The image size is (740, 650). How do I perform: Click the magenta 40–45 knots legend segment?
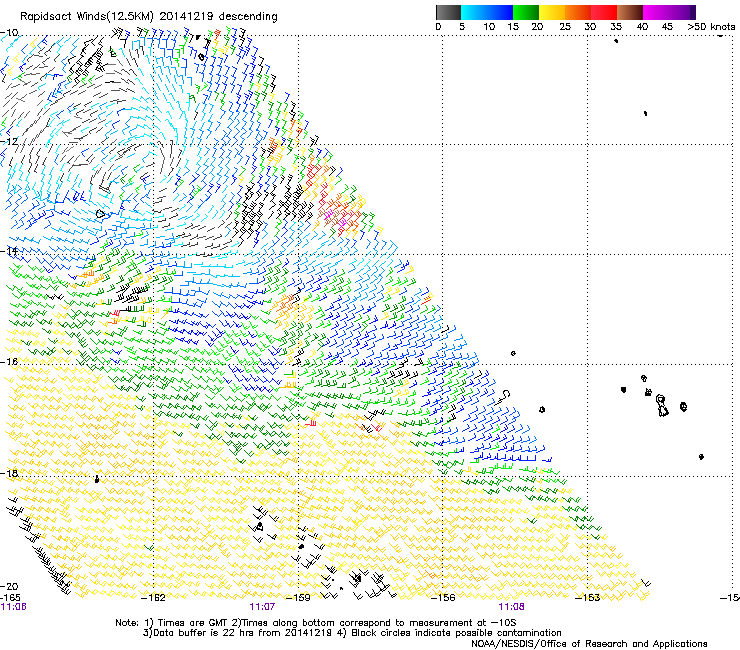656,12
